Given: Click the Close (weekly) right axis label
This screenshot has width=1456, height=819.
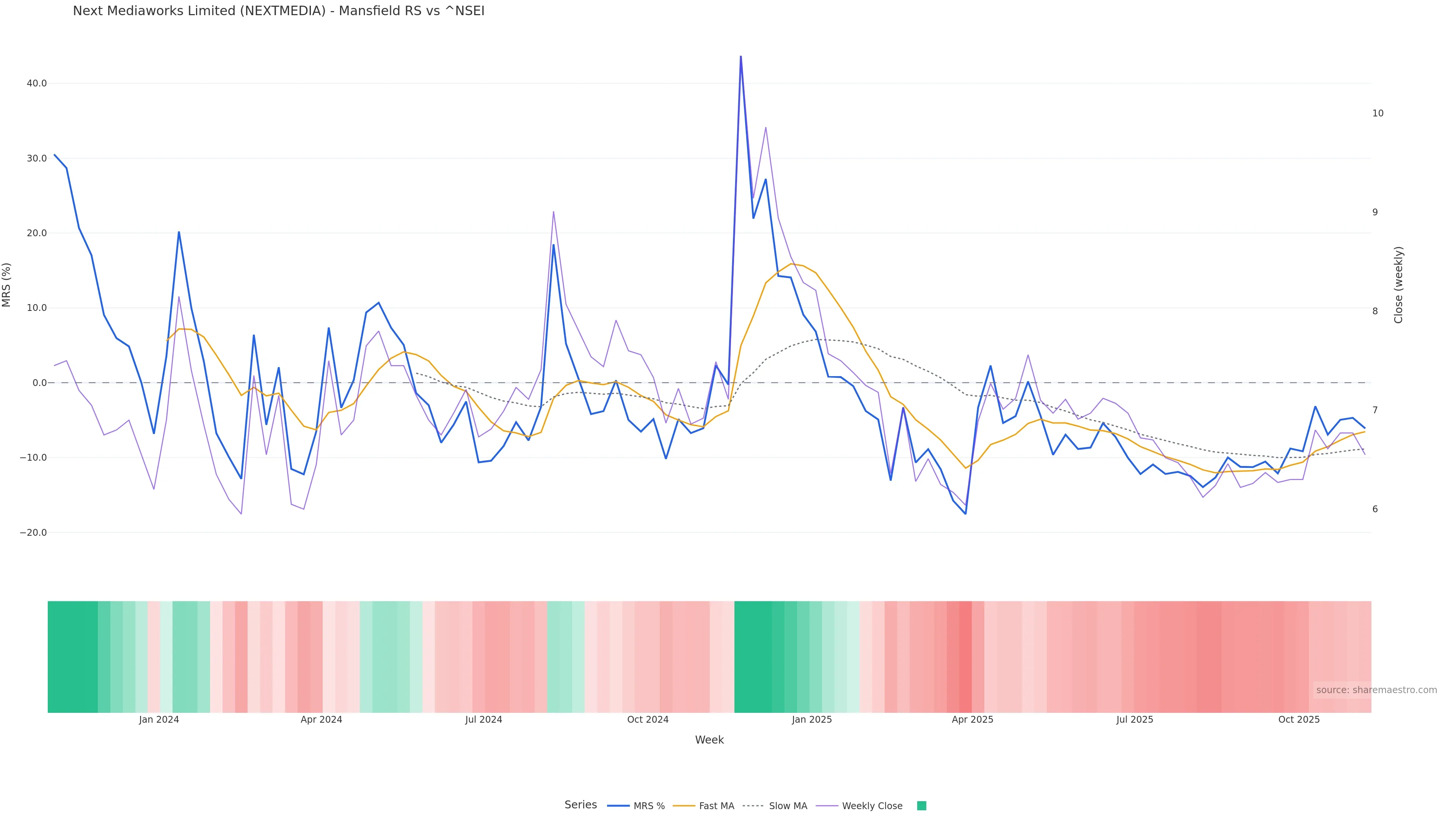Looking at the screenshot, I should [1399, 285].
